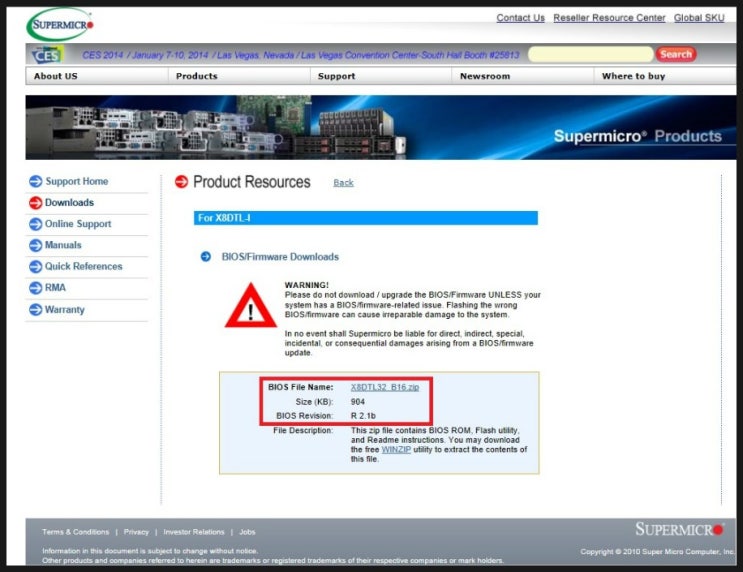The image size is (743, 572).
Task: Open Warranty in the sidebar
Action: 64,310
